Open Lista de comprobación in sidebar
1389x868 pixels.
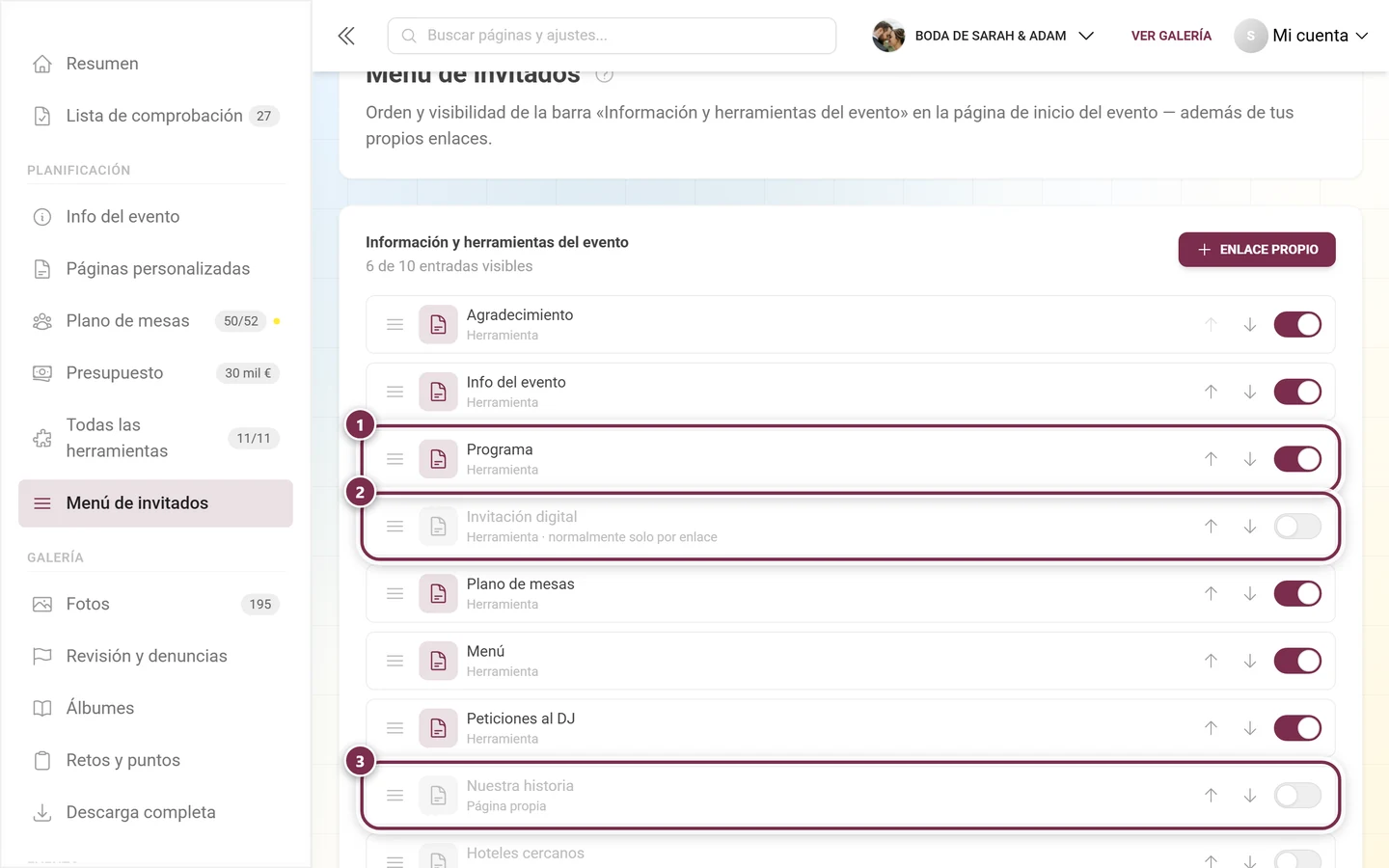[155, 116]
